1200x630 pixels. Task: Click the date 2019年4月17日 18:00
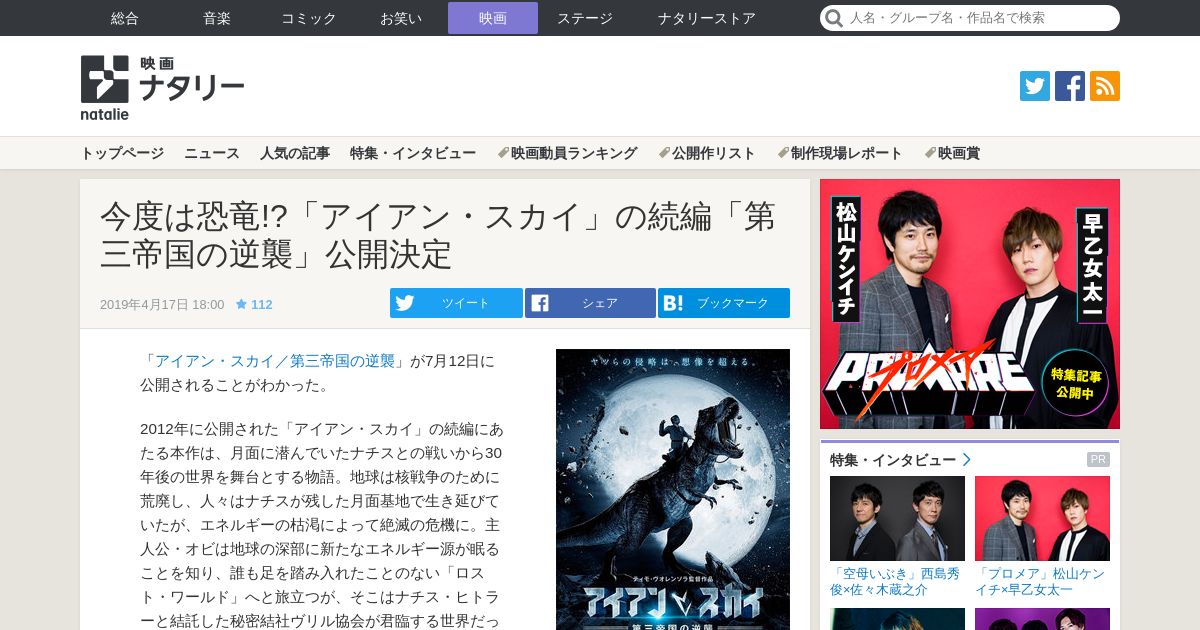[x=162, y=304]
